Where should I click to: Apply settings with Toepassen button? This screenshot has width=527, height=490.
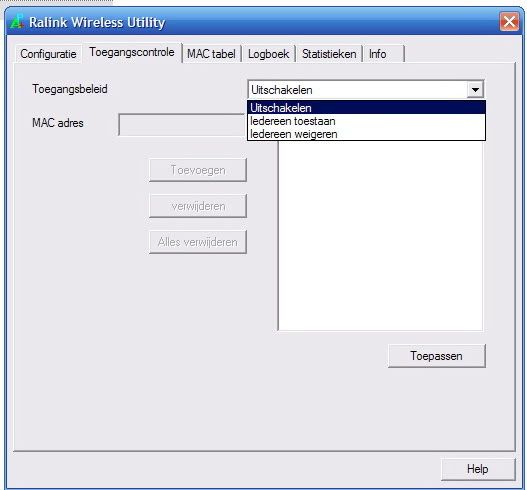(437, 356)
